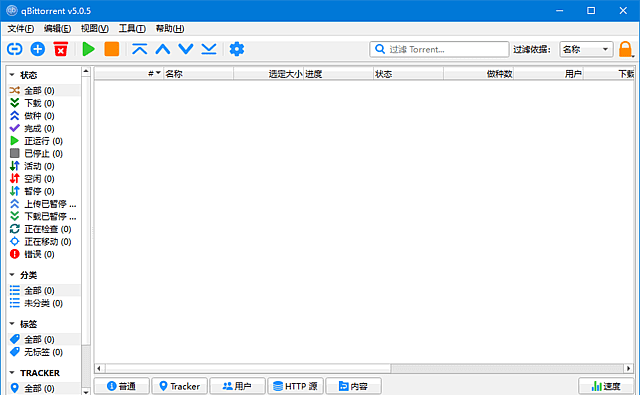Open the 视图(V) menu

click(94, 29)
